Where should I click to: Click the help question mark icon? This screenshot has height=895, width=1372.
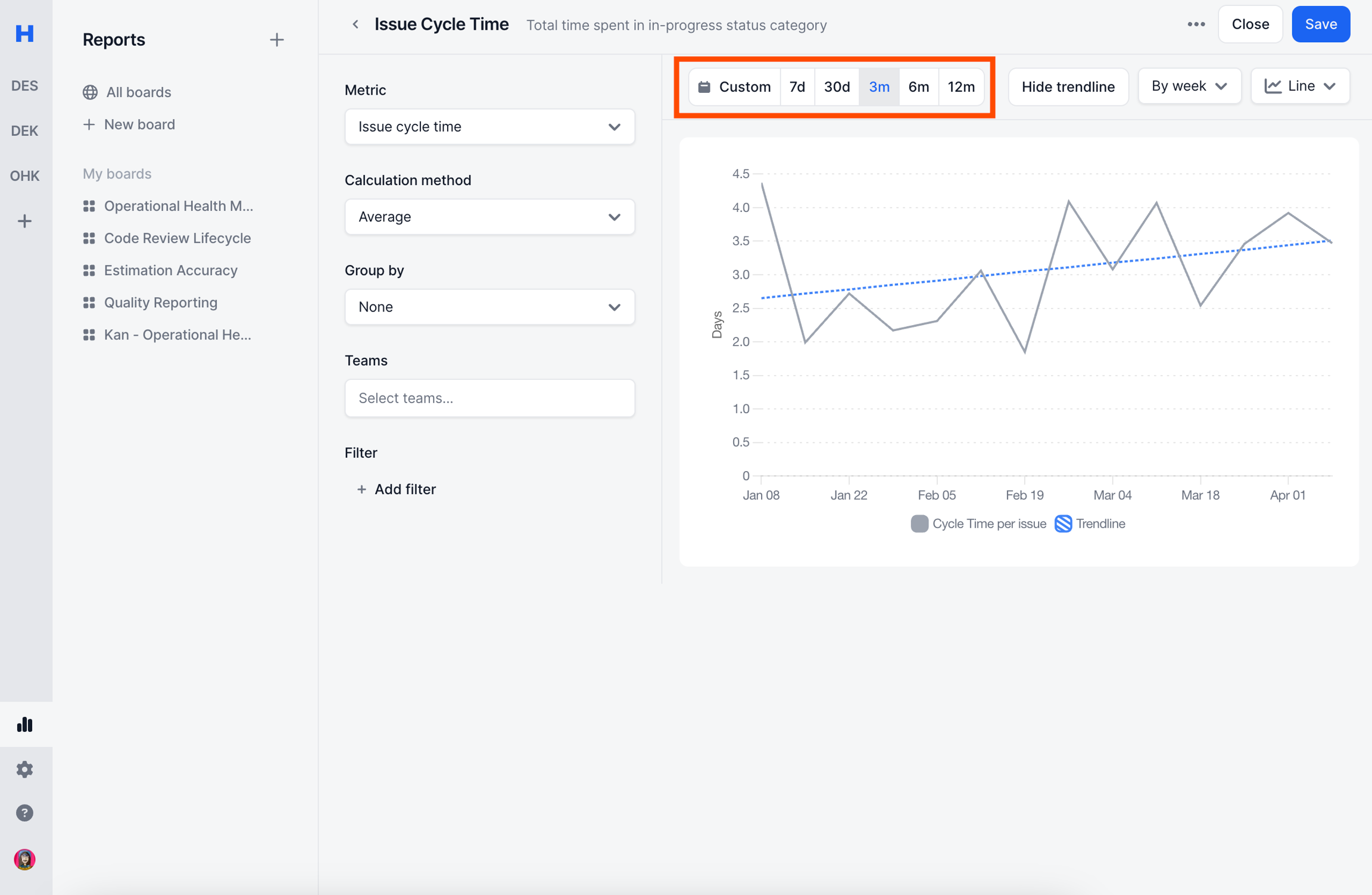[x=24, y=813]
